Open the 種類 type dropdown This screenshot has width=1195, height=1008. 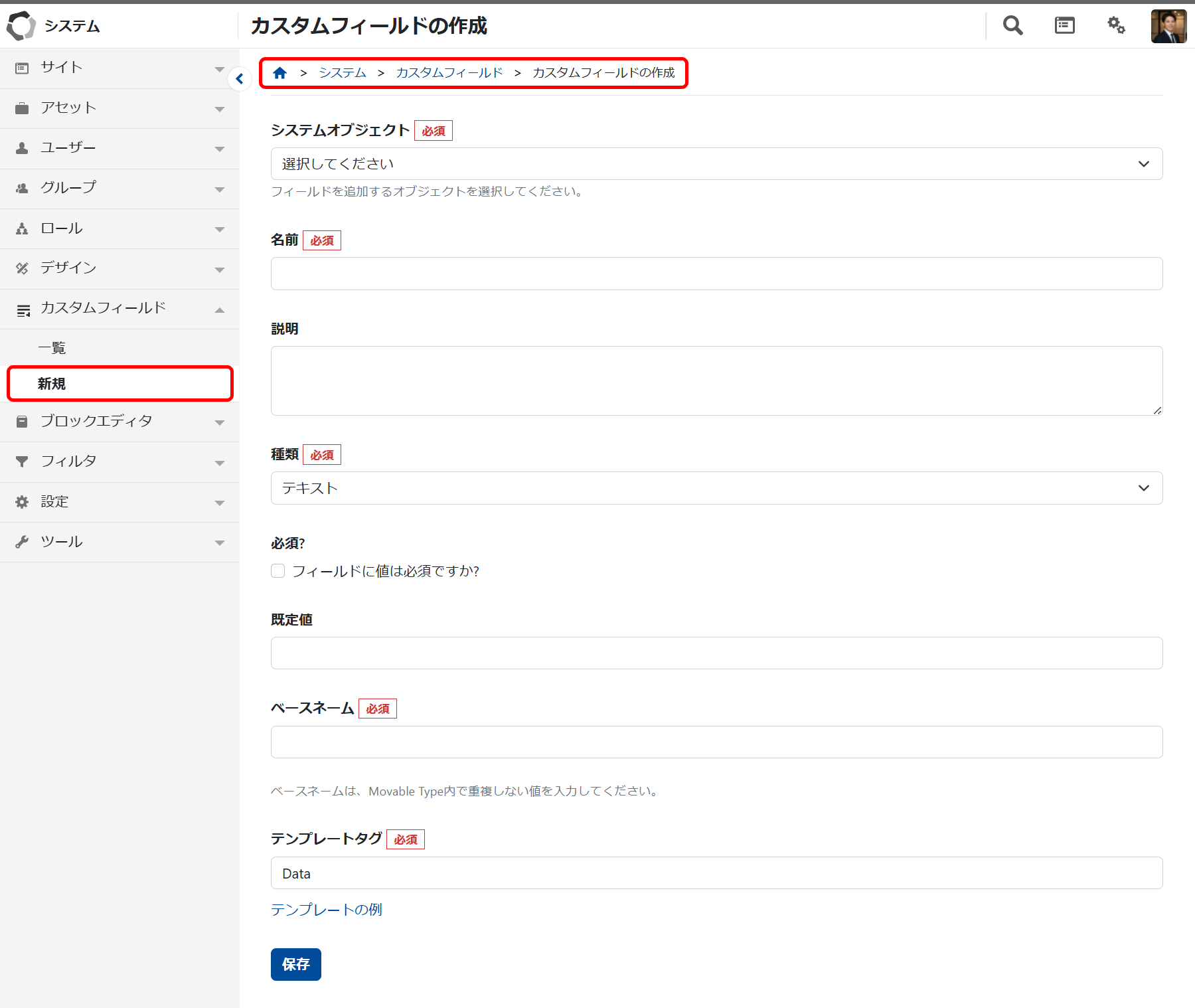[716, 488]
